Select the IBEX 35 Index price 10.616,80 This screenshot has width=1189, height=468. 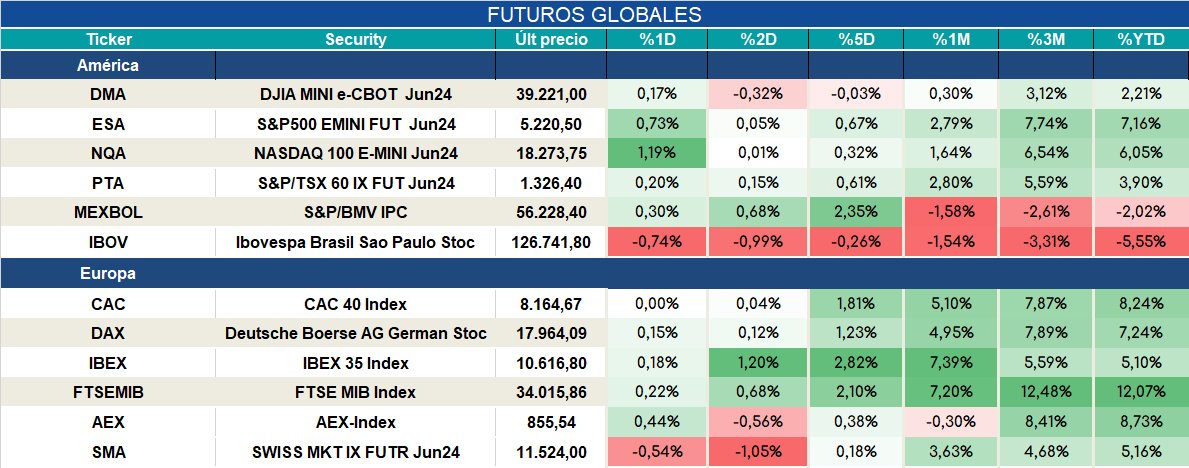point(551,364)
